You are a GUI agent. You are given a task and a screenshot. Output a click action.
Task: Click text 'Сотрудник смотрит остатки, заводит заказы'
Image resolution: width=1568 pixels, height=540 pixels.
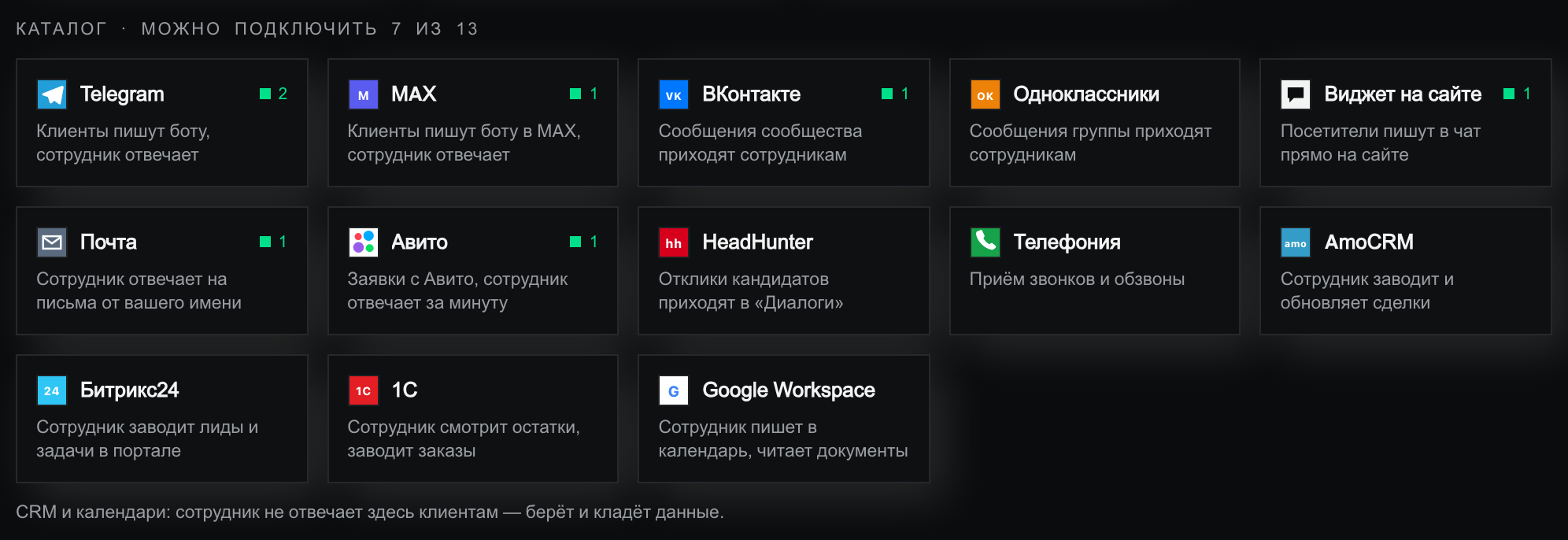pyautogui.click(x=464, y=439)
